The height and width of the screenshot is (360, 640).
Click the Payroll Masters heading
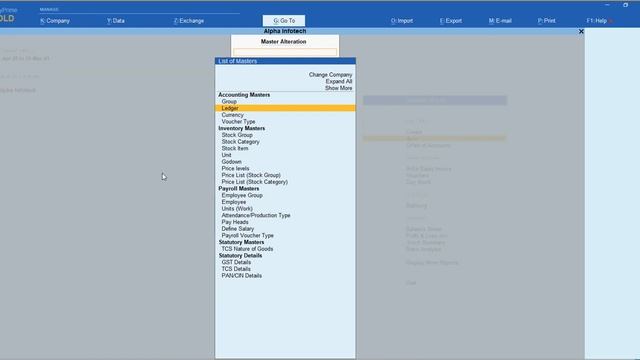click(239, 189)
